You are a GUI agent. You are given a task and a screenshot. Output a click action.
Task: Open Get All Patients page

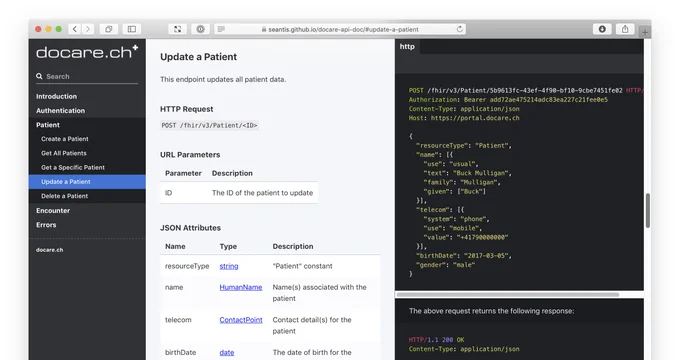click(x=64, y=153)
